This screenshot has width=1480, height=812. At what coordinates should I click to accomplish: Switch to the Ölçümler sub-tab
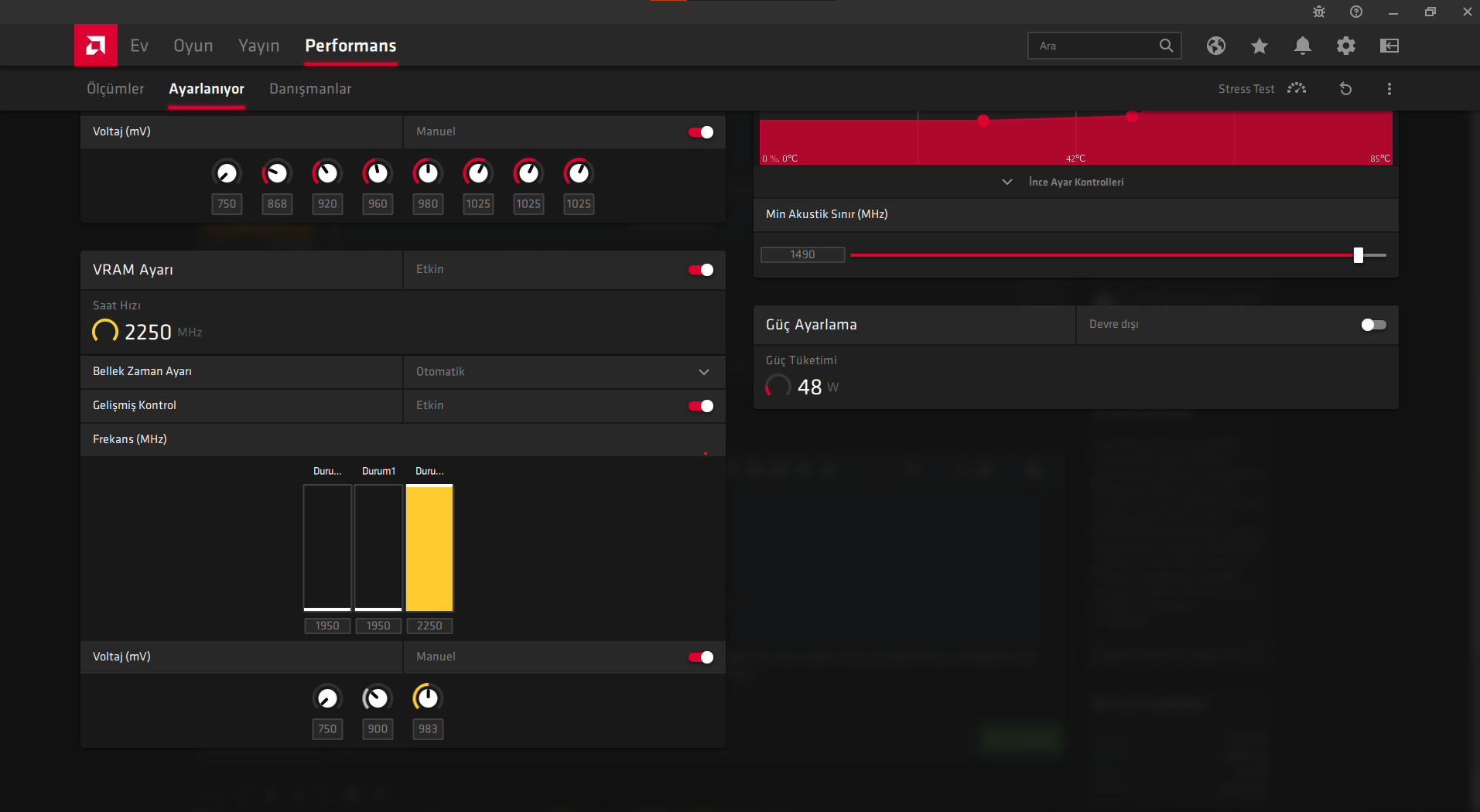tap(115, 89)
